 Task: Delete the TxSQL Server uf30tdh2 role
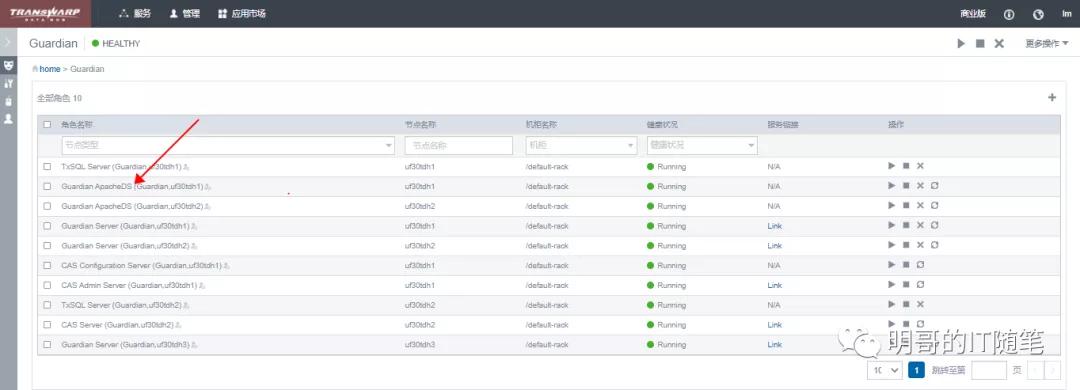[x=920, y=304]
